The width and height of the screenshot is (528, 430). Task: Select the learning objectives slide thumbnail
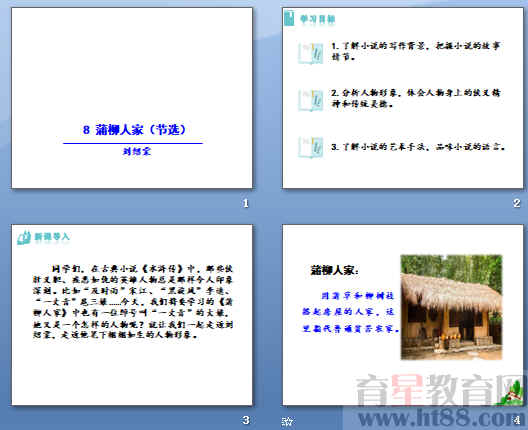tap(403, 98)
